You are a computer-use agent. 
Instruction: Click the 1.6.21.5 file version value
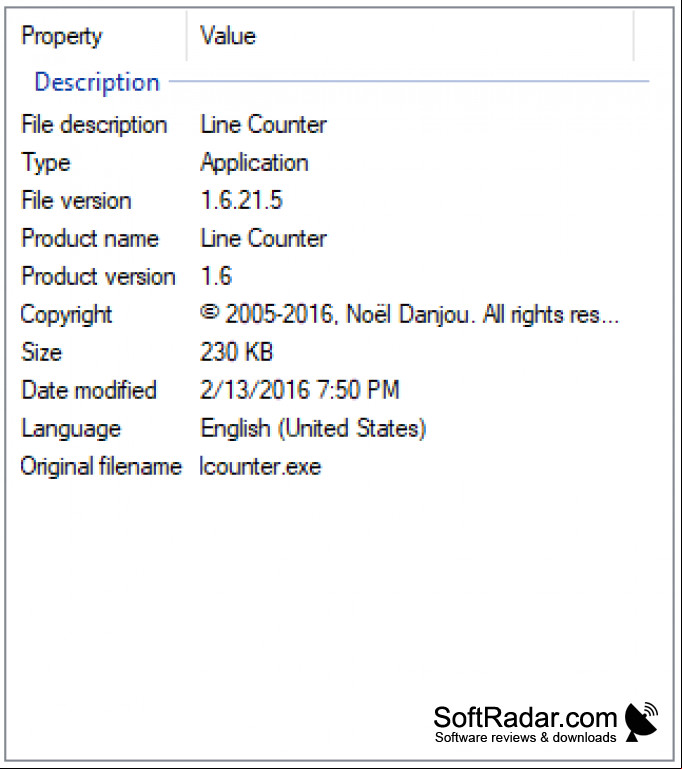point(241,200)
